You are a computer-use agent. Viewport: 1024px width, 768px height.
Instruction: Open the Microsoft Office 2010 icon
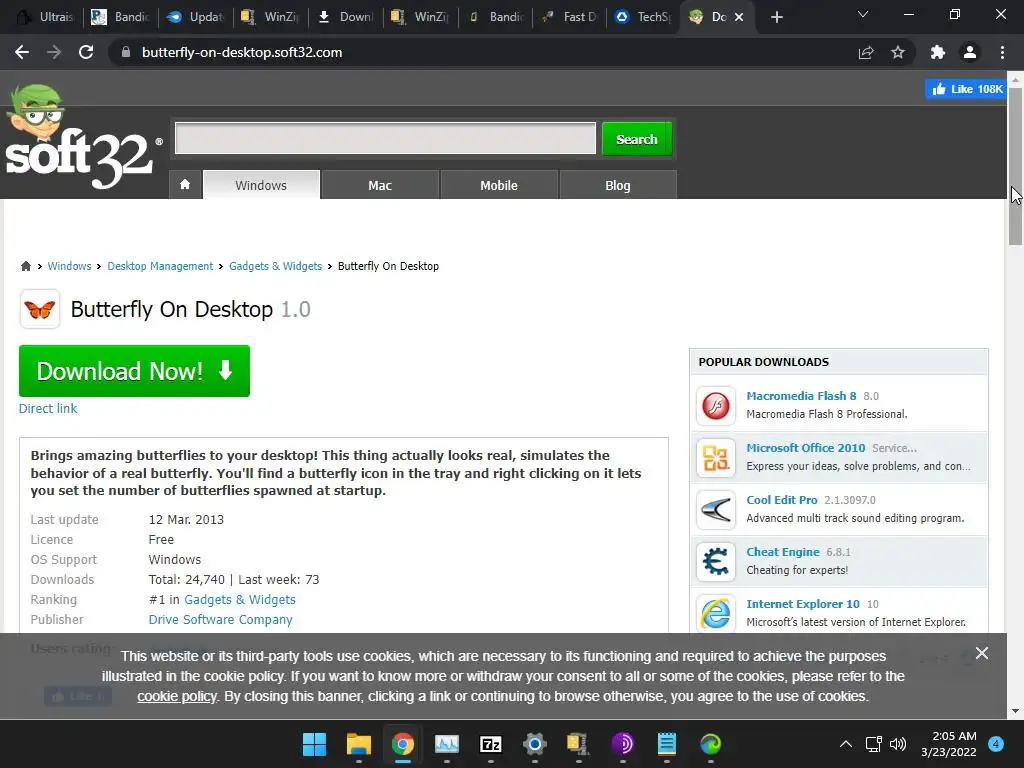pyautogui.click(x=716, y=457)
